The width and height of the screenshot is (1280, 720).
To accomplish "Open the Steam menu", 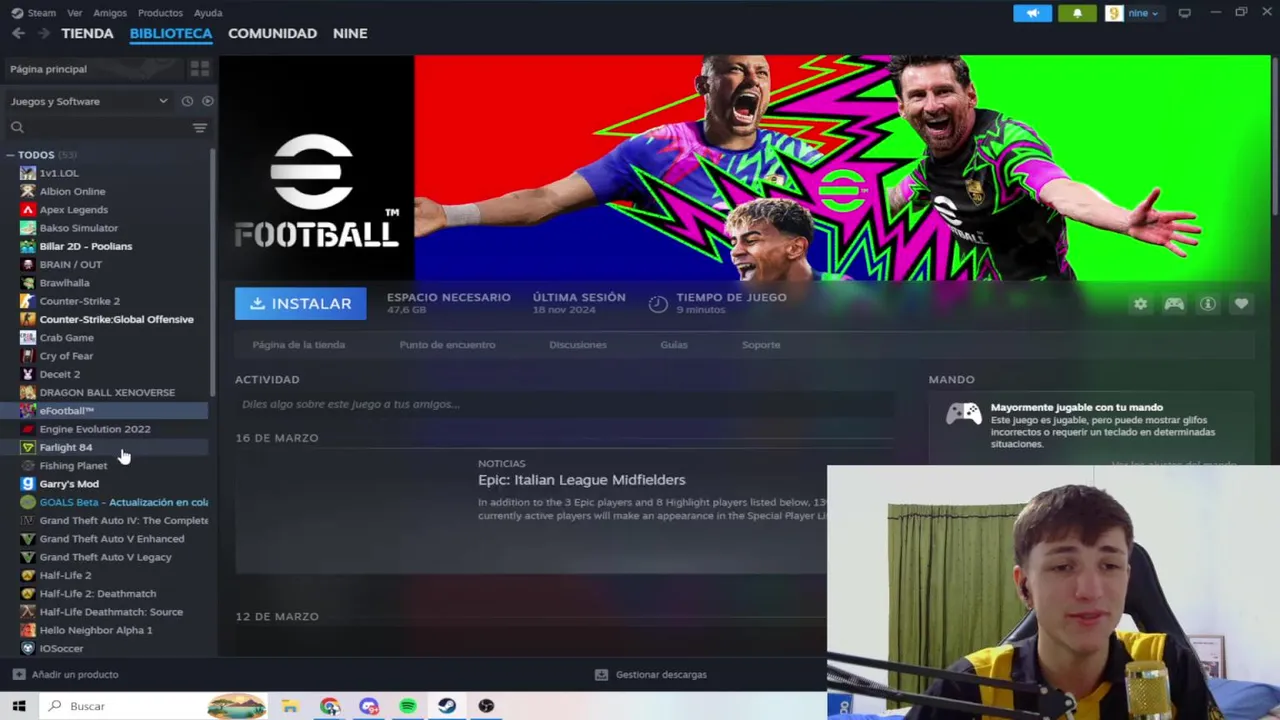I will [x=42, y=13].
